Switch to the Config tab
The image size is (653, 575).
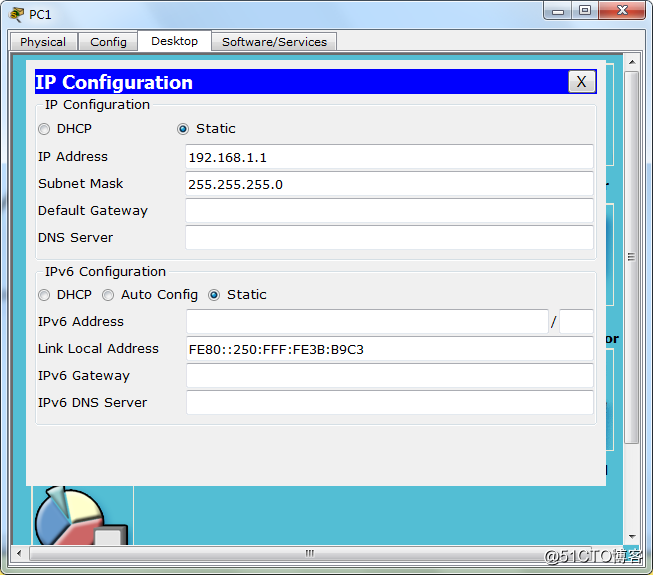pos(108,42)
